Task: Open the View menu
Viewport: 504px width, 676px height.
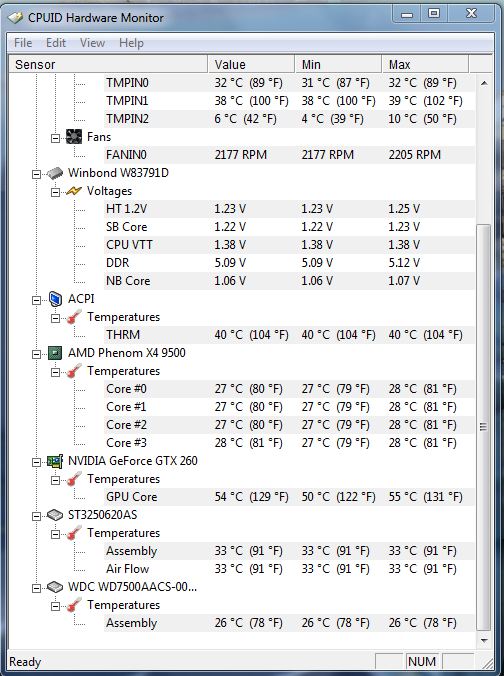Action: coord(92,43)
